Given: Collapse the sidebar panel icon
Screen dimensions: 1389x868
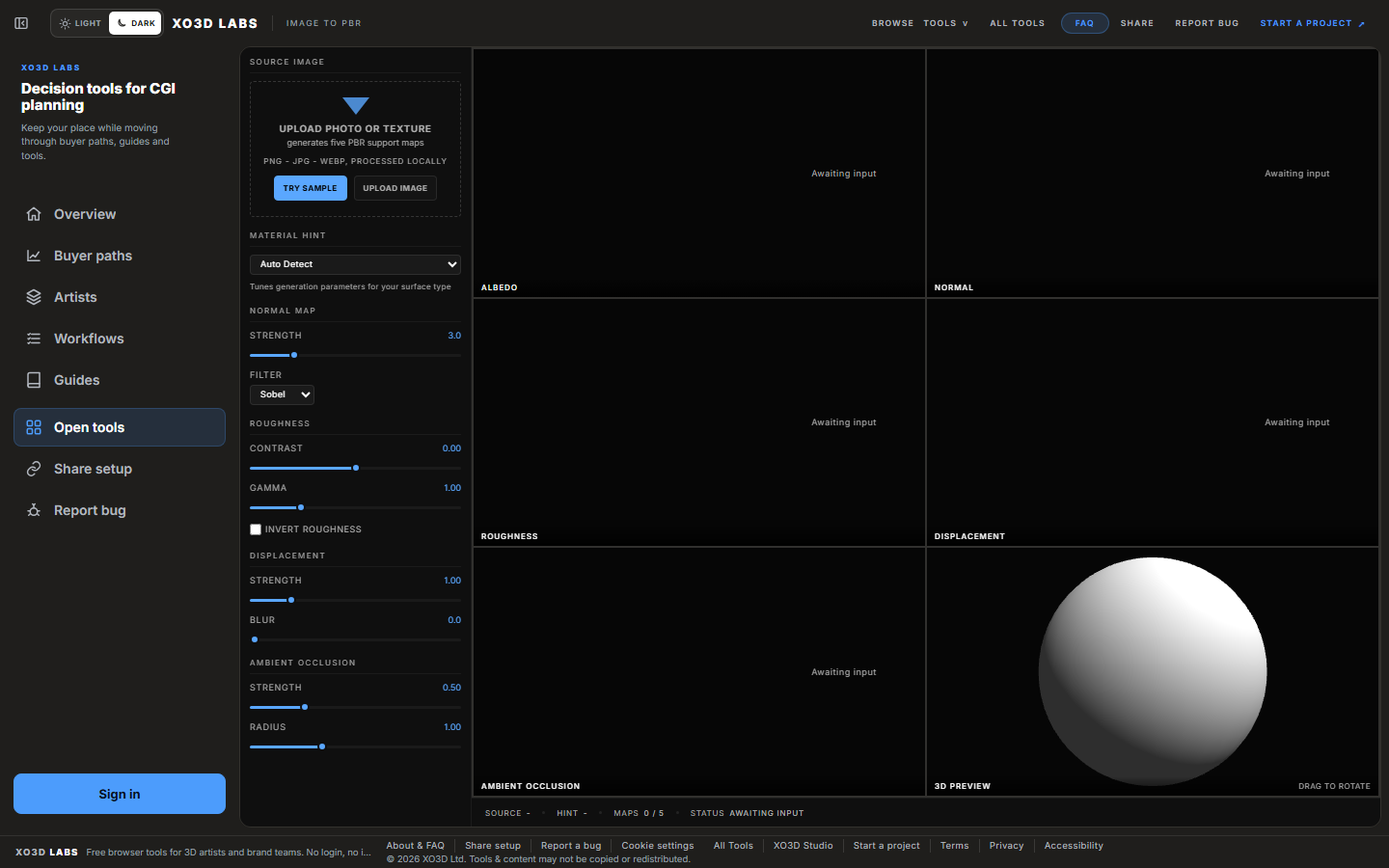Looking at the screenshot, I should point(21,23).
